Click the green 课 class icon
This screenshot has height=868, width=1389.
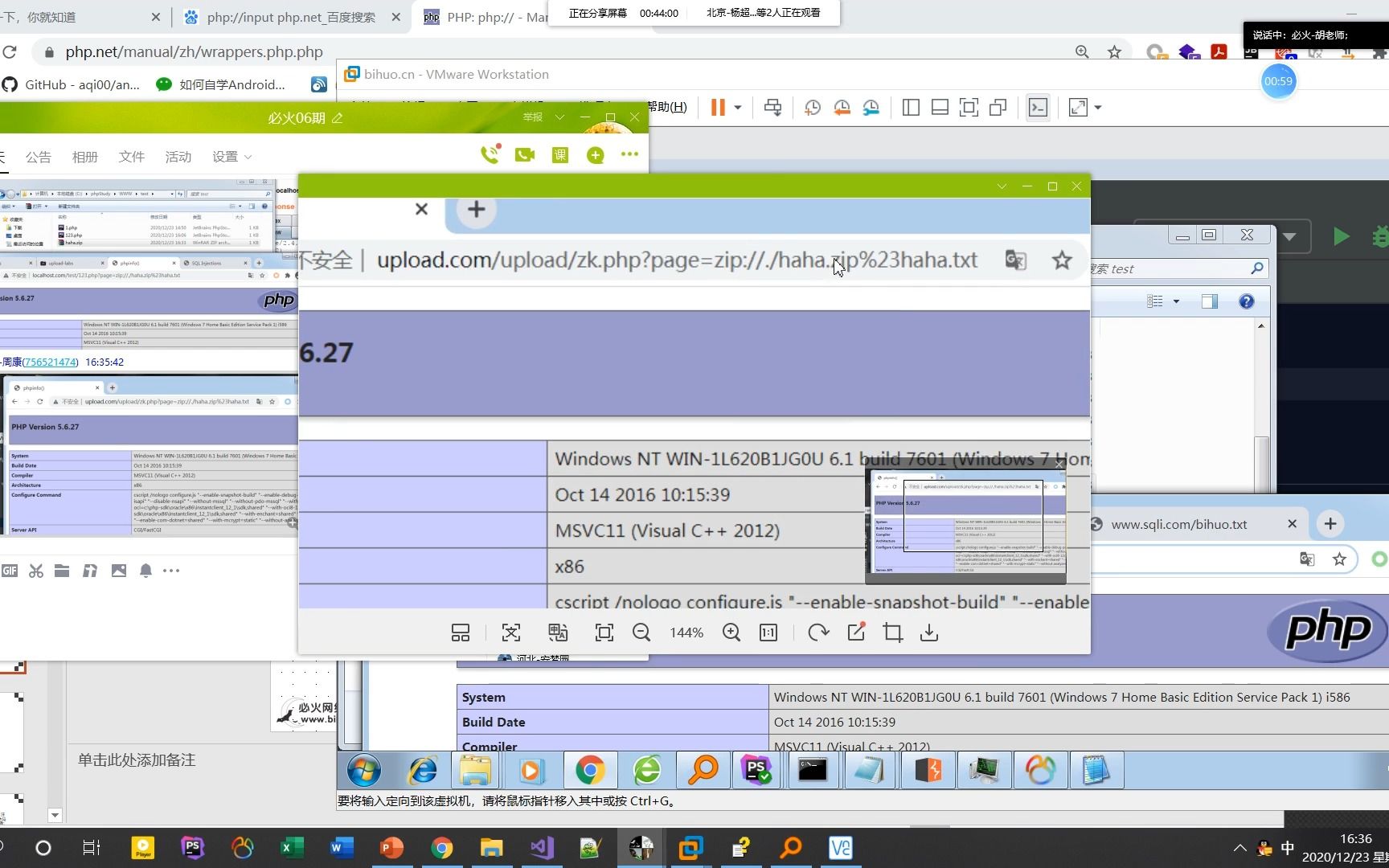[560, 155]
